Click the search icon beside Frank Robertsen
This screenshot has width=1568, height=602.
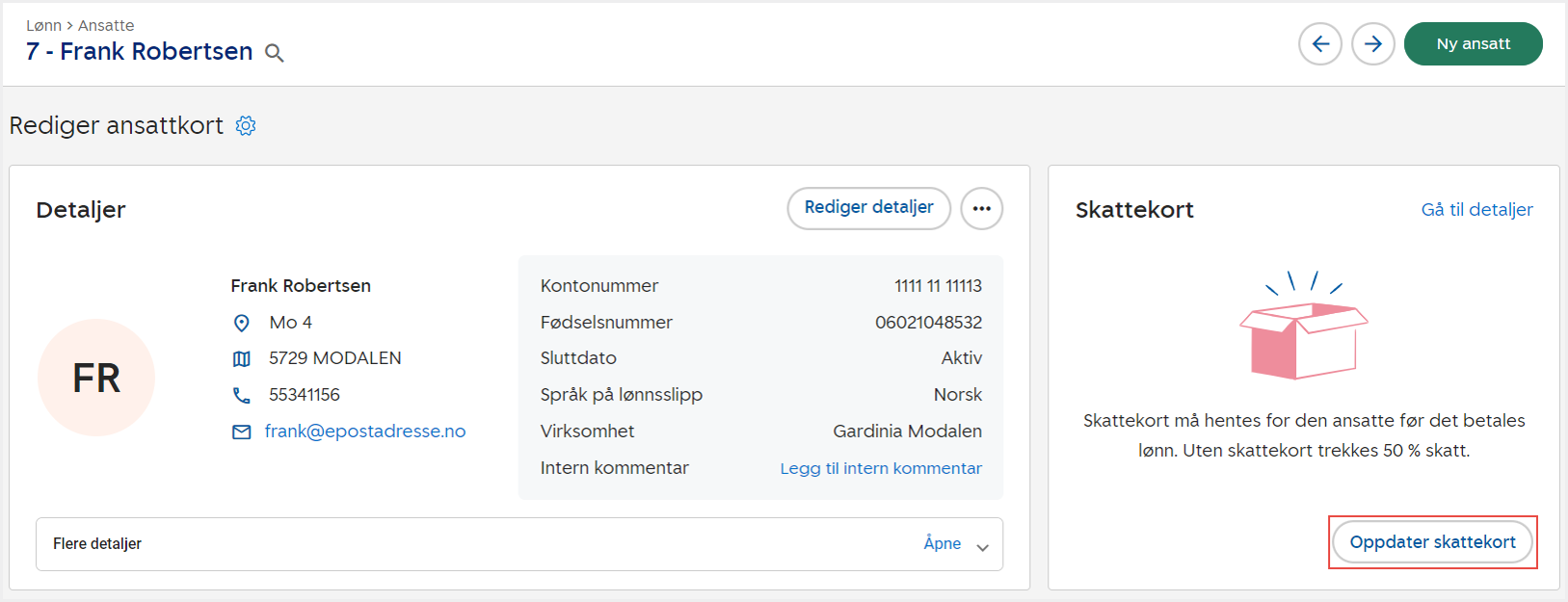pyautogui.click(x=275, y=54)
